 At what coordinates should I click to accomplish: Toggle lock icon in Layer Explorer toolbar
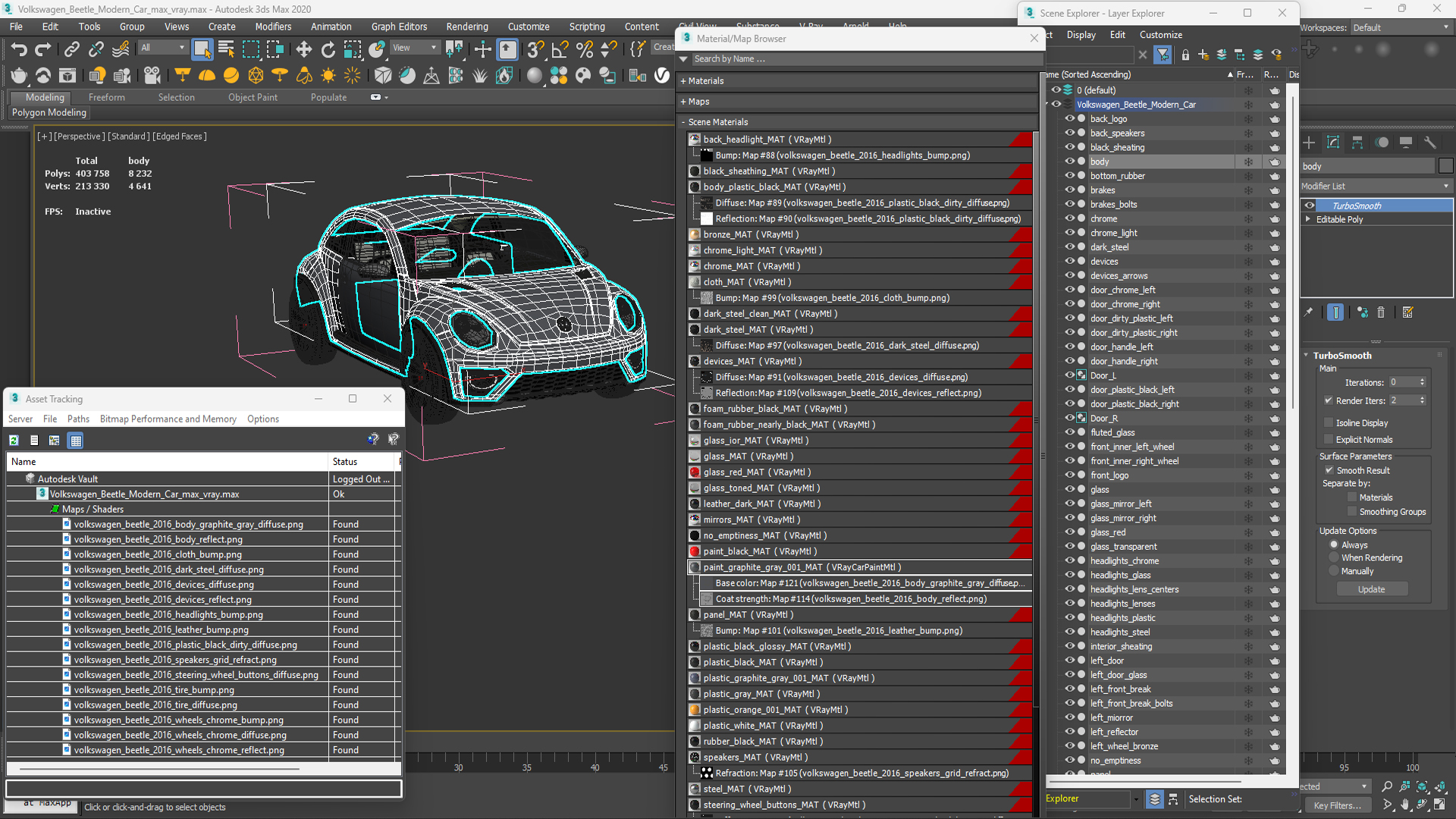[1185, 55]
